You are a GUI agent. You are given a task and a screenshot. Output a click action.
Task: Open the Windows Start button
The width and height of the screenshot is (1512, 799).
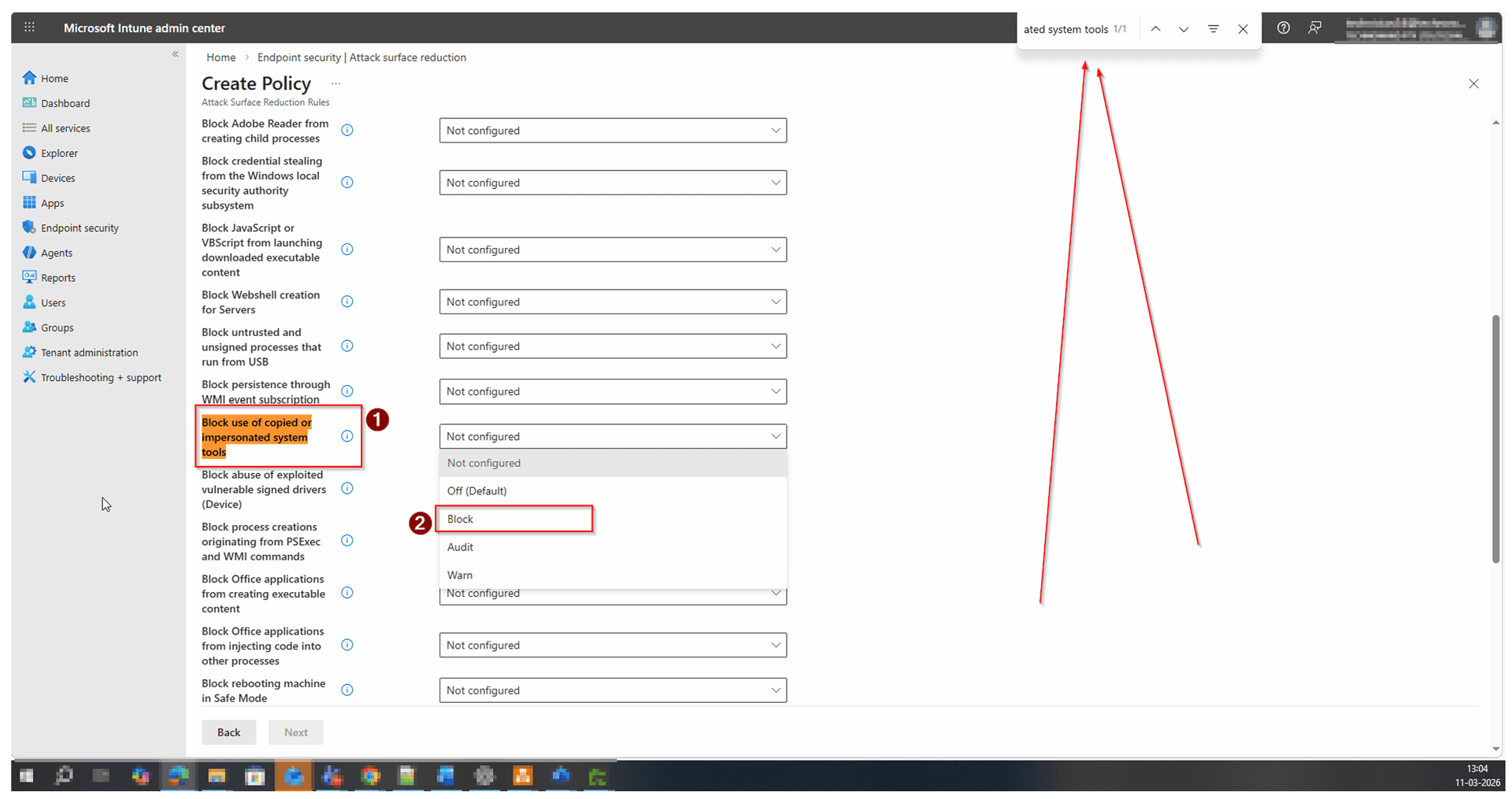(26, 776)
